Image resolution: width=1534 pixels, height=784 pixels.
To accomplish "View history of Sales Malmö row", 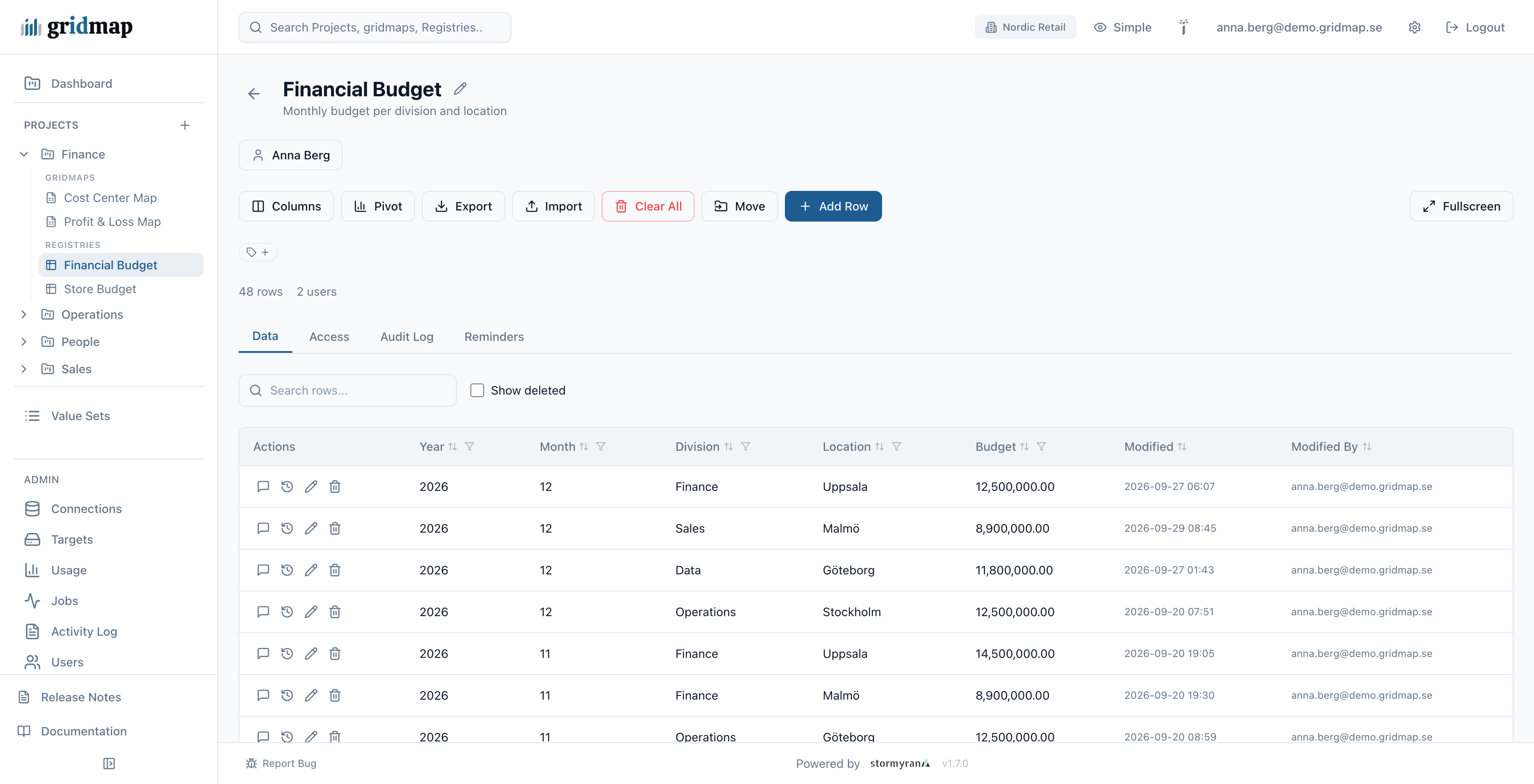I will click(287, 528).
